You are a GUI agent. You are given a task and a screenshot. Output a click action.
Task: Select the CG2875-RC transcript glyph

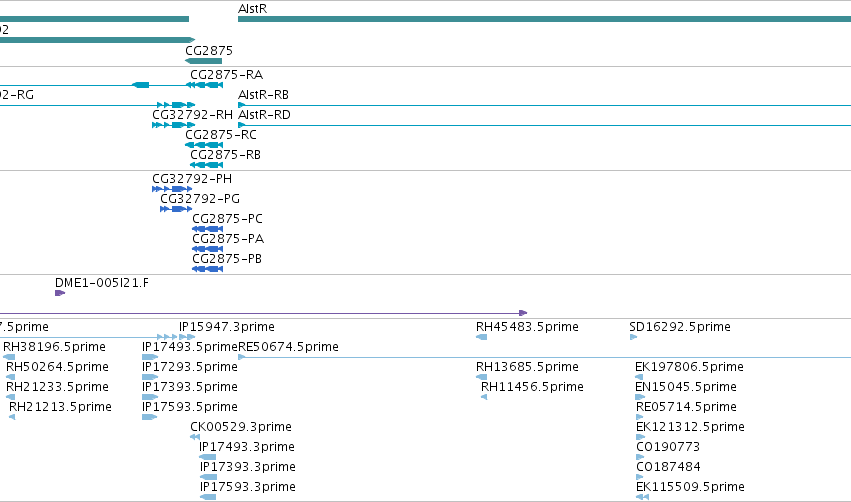[204, 145]
